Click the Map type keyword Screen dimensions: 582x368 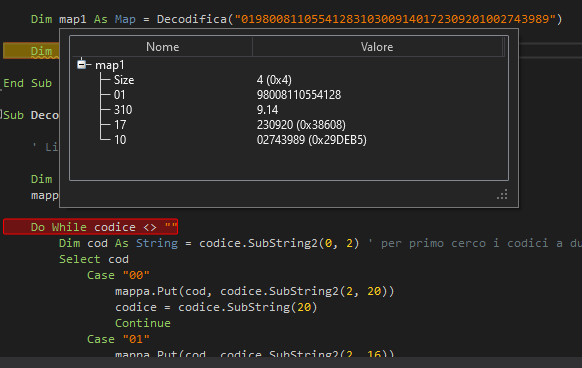125,19
